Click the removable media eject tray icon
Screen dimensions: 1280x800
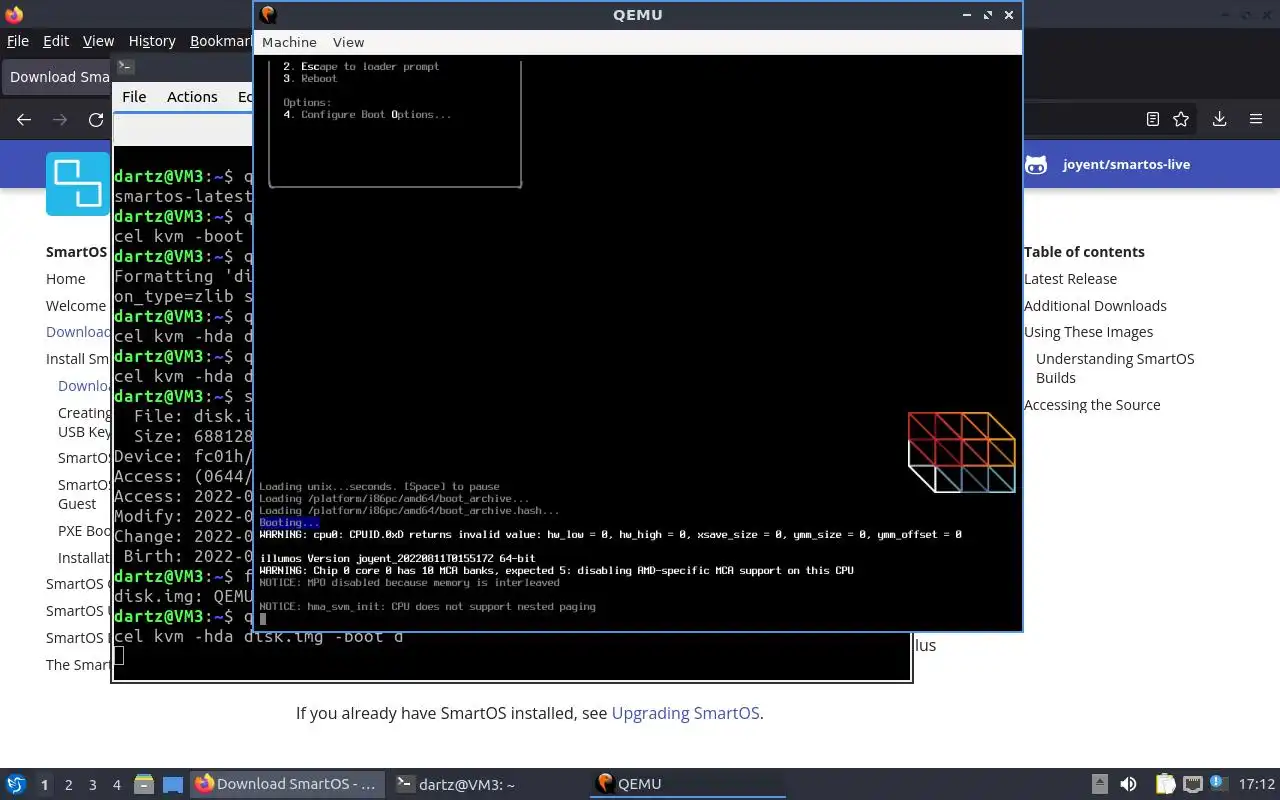[x=1099, y=784]
